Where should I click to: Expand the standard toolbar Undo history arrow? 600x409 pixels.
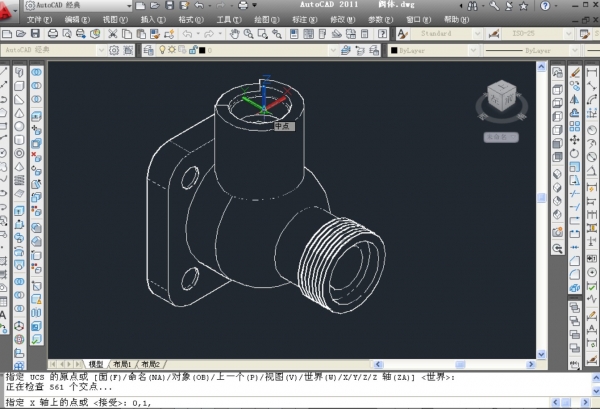tap(198, 34)
